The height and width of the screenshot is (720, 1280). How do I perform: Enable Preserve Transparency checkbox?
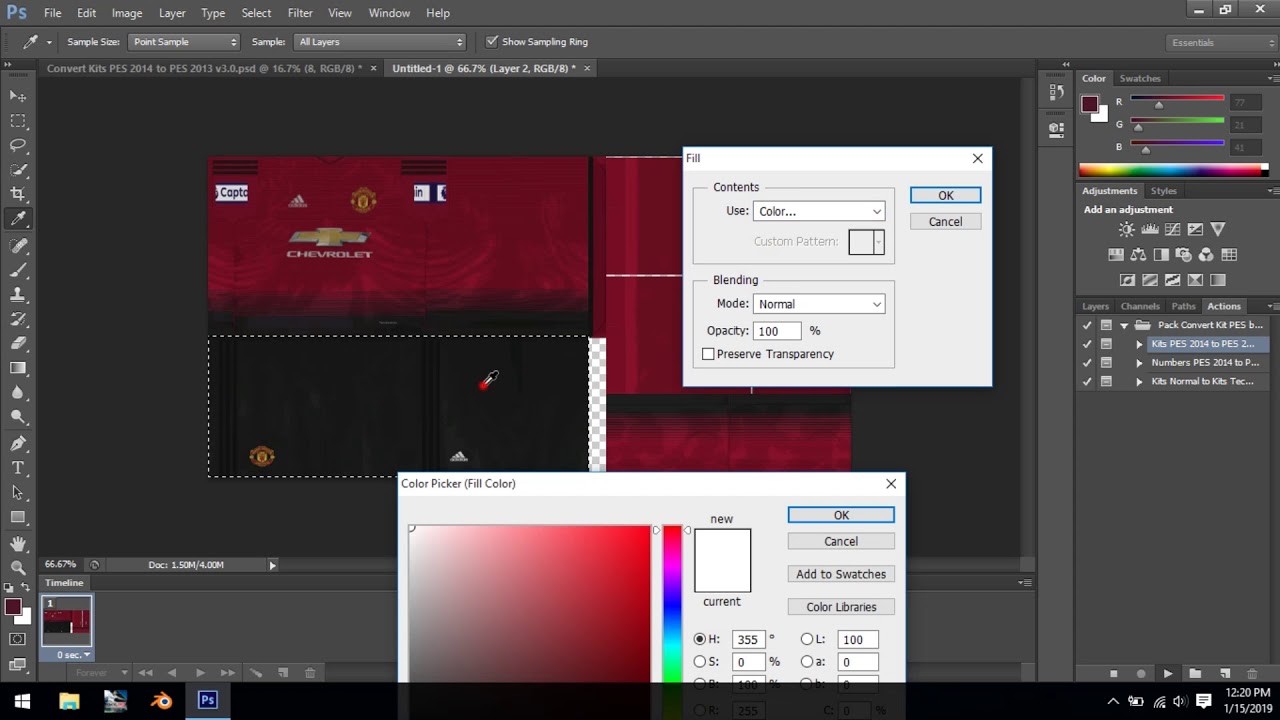708,354
